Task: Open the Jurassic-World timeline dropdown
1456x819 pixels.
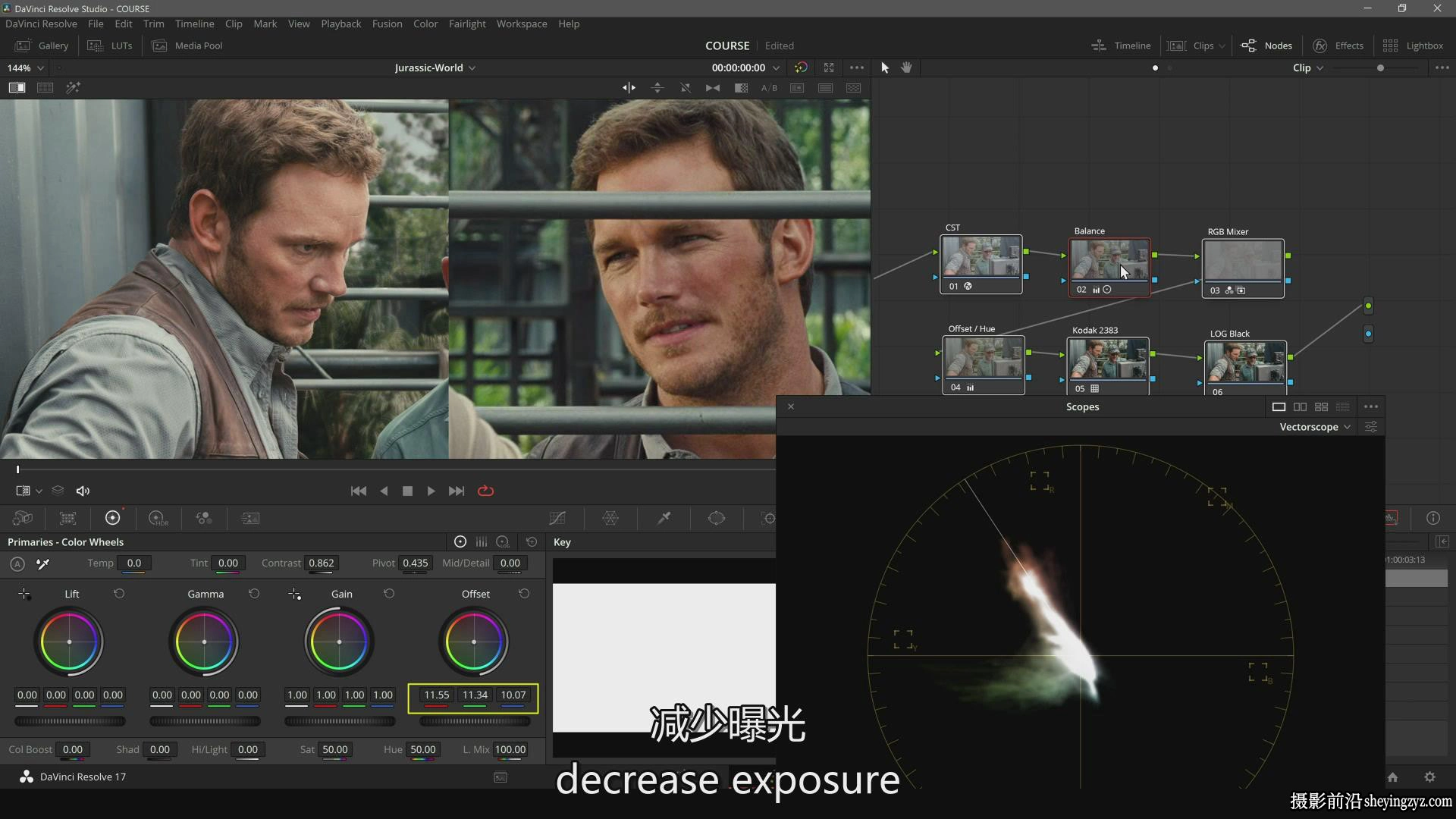Action: pos(435,67)
